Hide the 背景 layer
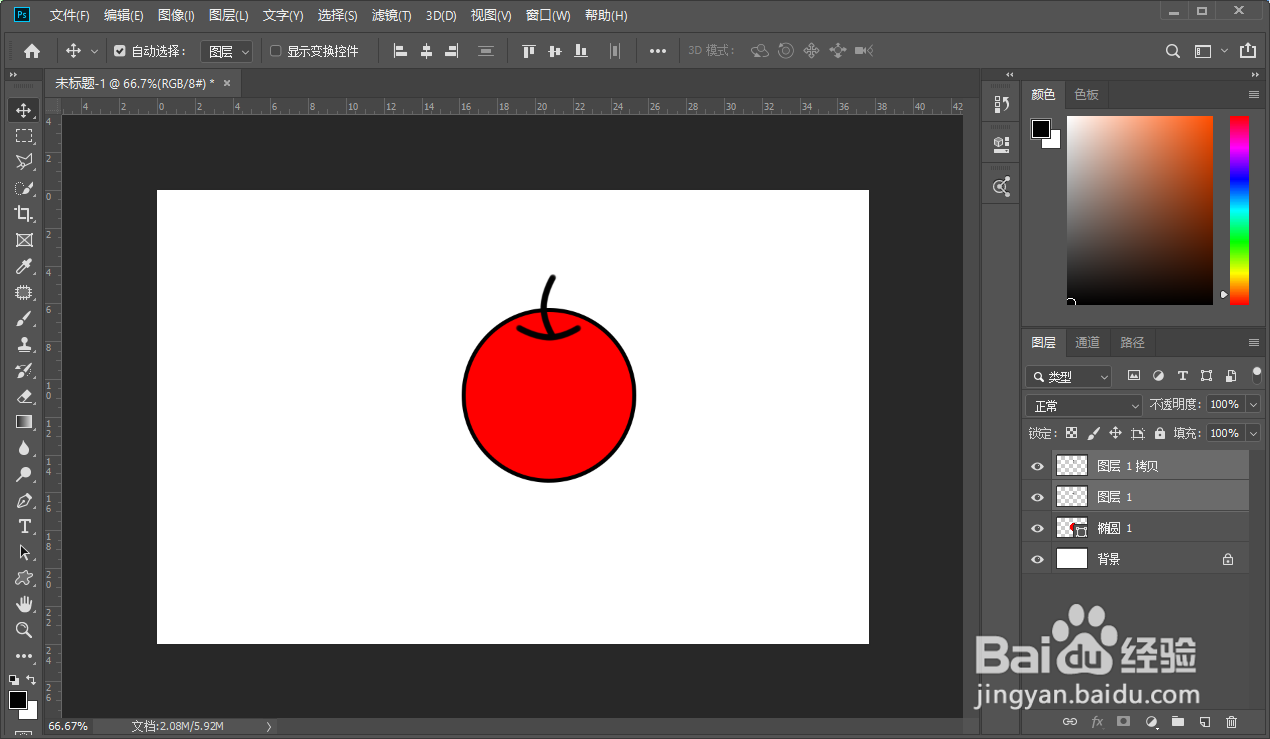Screen dimensions: 1270x739 pos(1037,559)
